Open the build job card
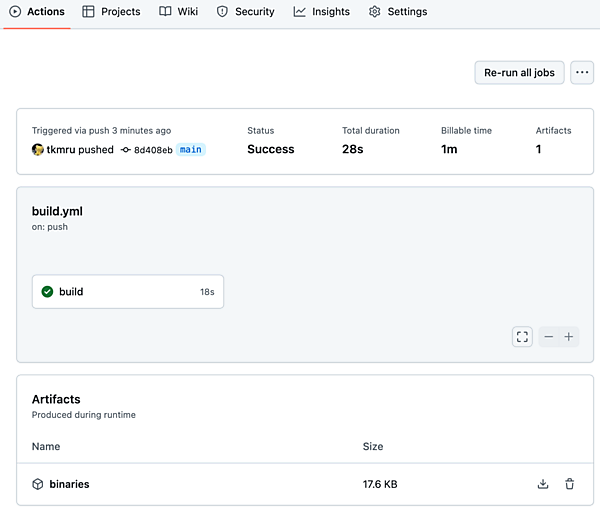Viewport: 600px width, 513px height. click(x=128, y=292)
